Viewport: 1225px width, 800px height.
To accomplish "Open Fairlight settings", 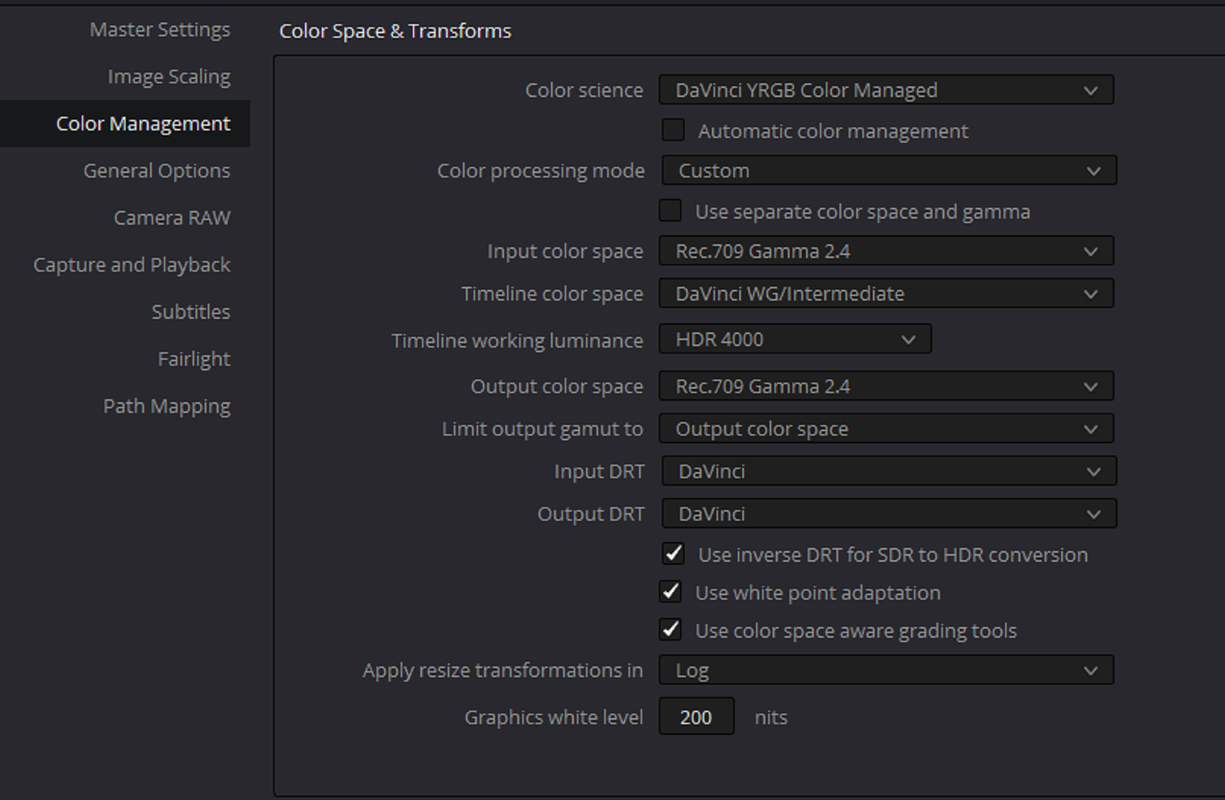I will point(194,359).
